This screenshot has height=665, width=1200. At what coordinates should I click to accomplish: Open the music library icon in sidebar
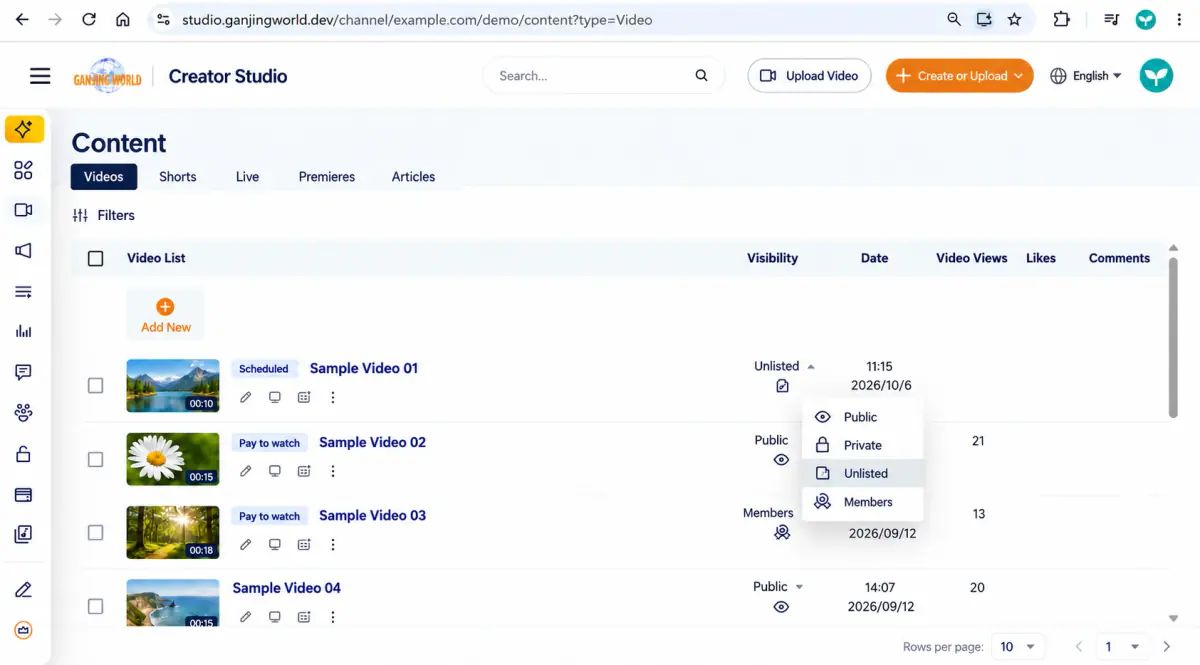(x=24, y=534)
